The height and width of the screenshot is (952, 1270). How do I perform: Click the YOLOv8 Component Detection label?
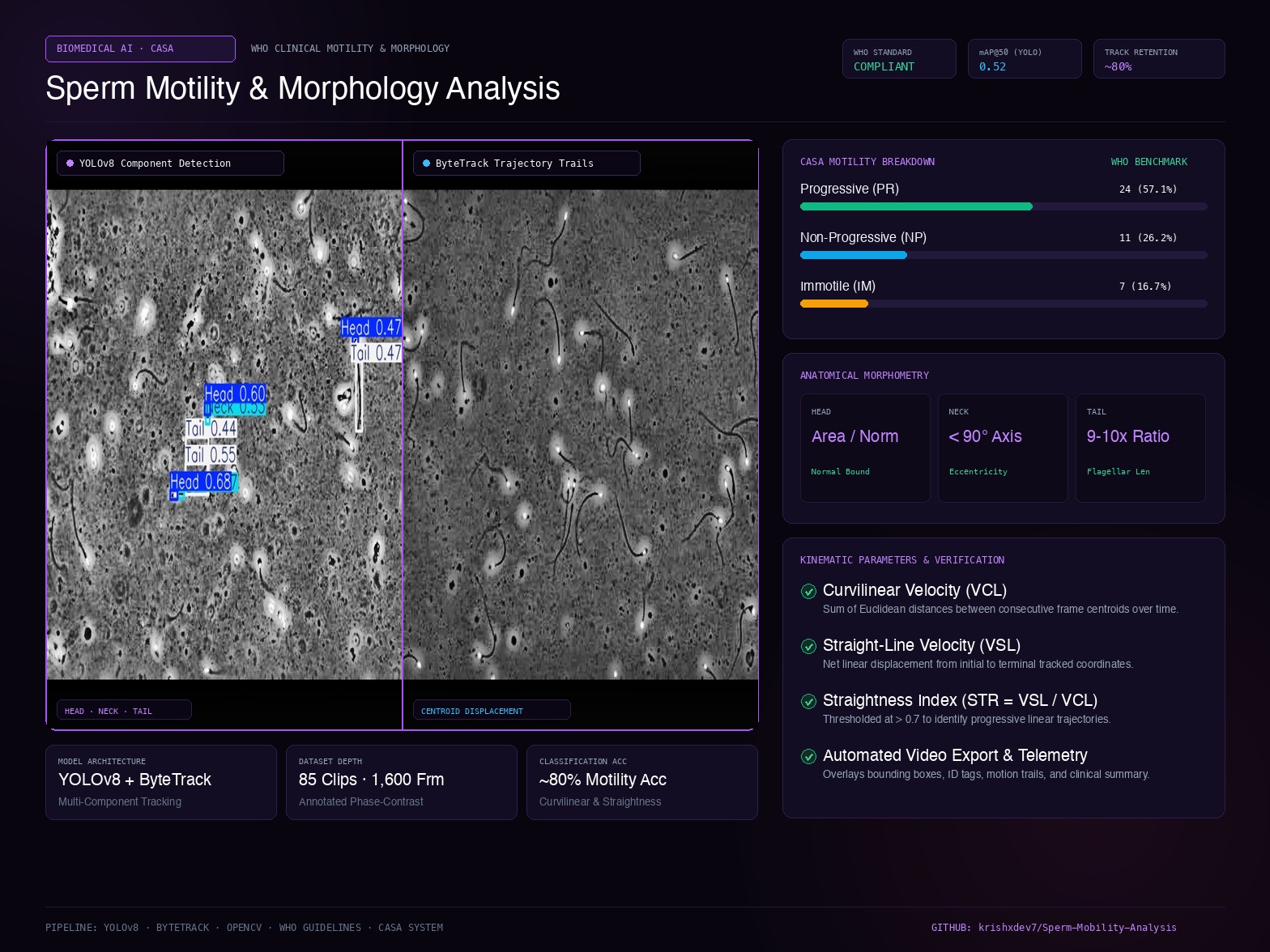[170, 164]
